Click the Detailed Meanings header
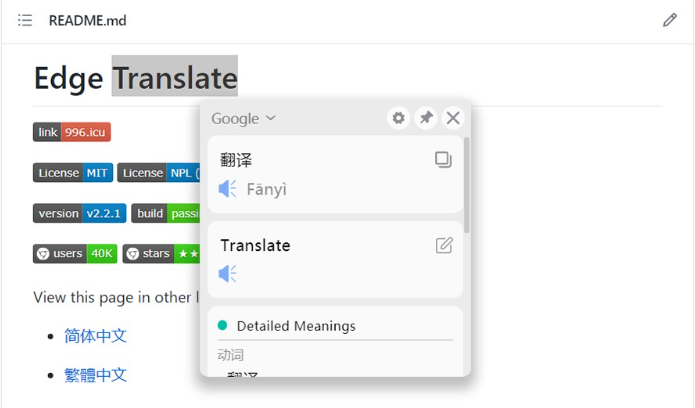Screen dimensions: 695x408 (296, 326)
